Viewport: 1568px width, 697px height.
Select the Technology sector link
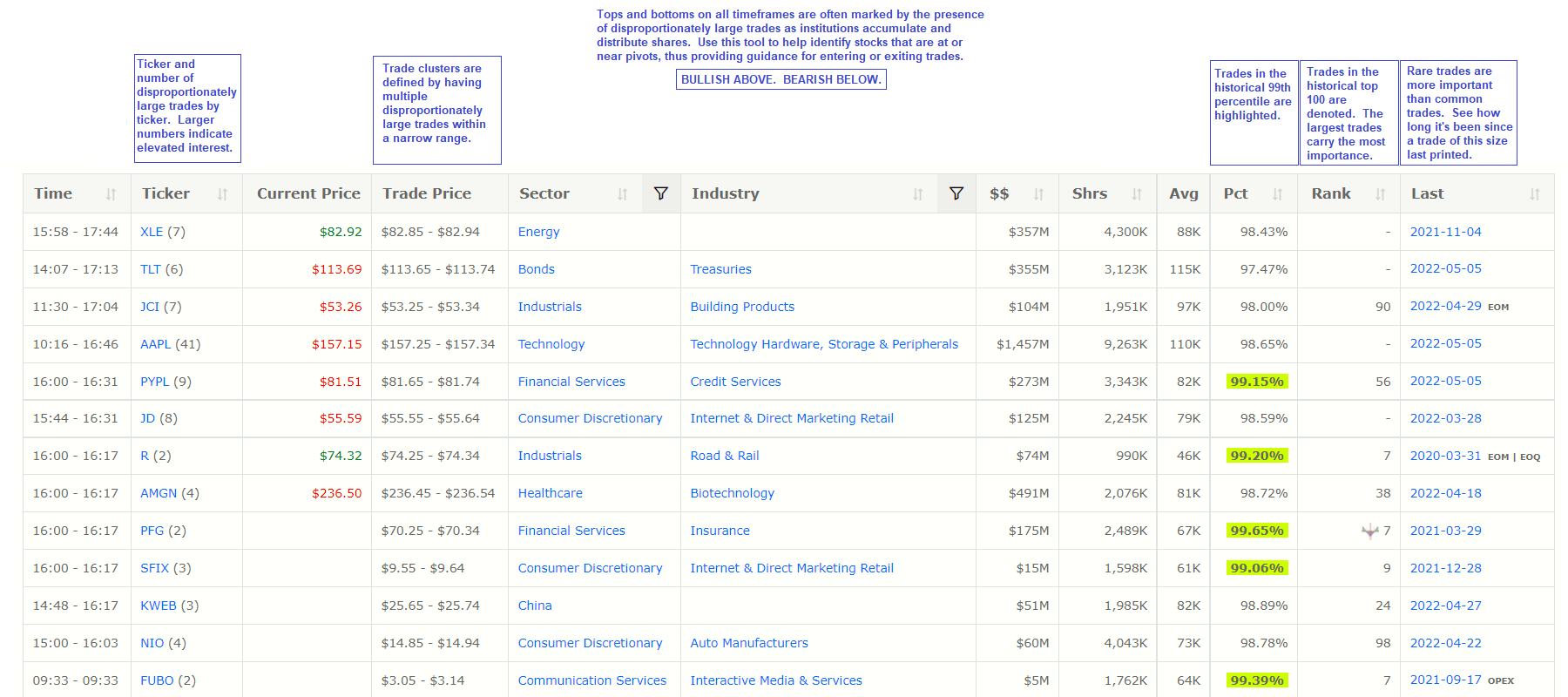[x=551, y=344]
